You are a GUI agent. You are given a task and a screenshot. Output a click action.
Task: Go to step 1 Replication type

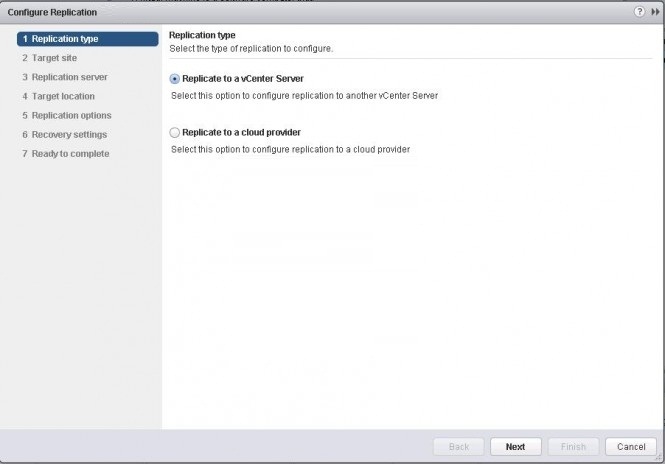88,39
